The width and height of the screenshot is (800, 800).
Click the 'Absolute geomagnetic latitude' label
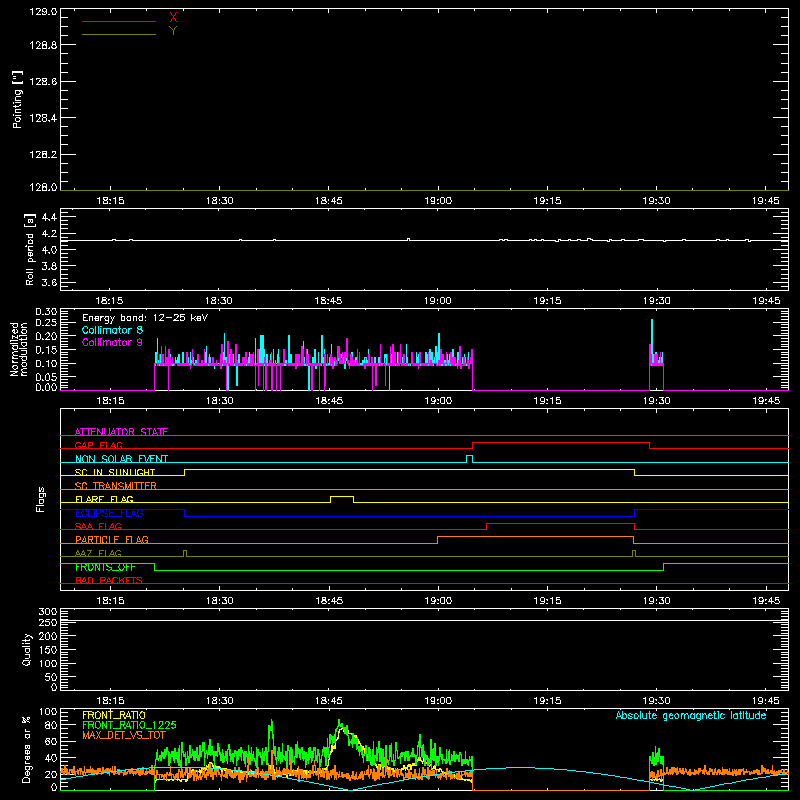(691, 715)
